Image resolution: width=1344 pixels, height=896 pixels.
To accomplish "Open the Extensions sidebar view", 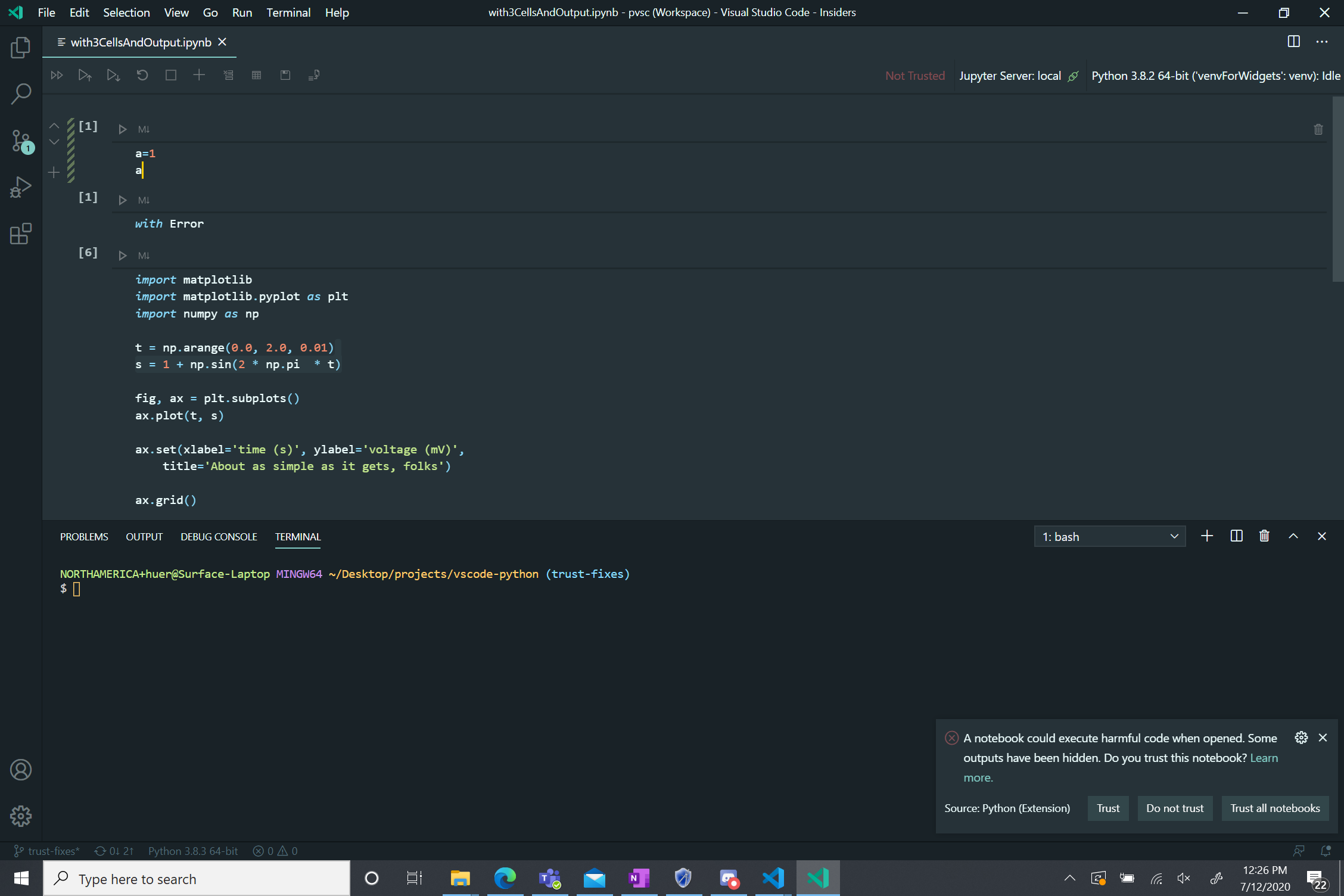I will pyautogui.click(x=20, y=234).
